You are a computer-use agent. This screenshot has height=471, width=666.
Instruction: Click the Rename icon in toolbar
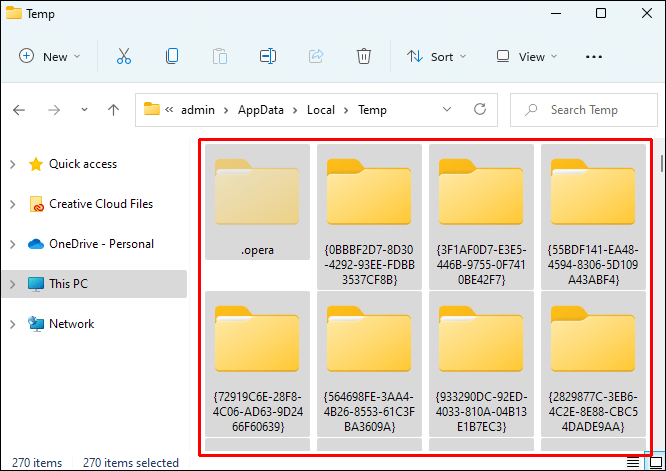tap(268, 56)
